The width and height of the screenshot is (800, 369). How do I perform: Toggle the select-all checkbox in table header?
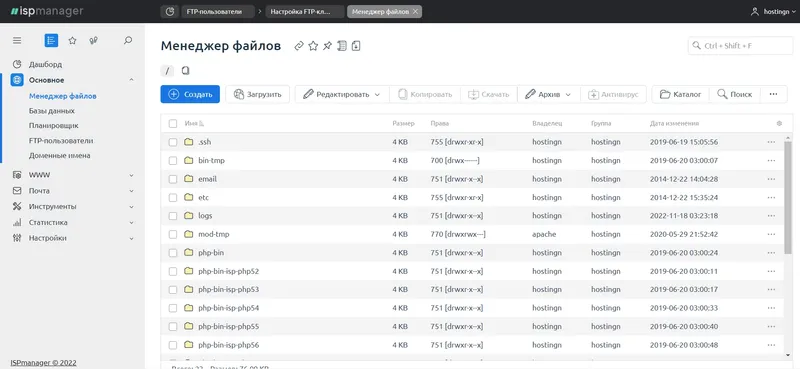(173, 124)
